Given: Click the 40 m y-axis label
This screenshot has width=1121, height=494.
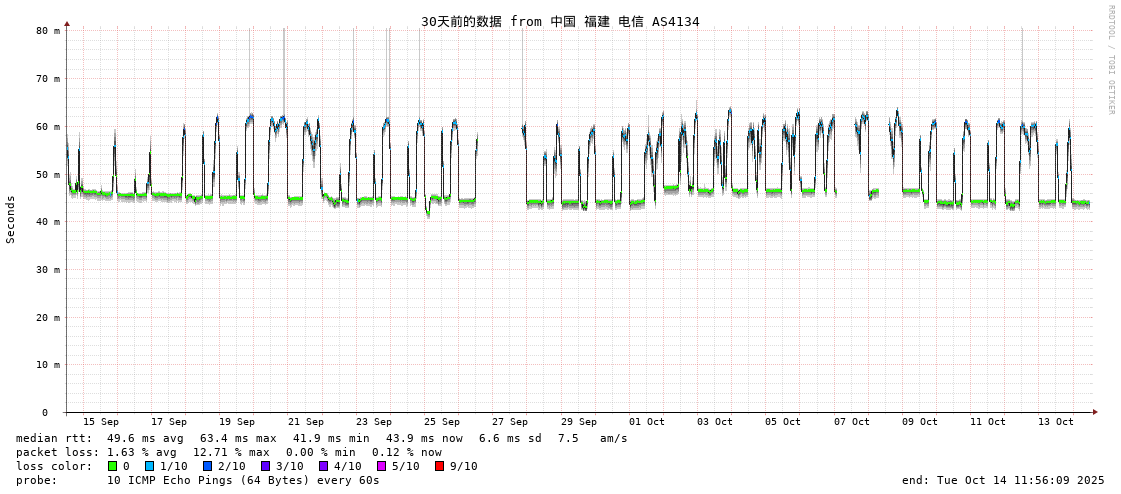Looking at the screenshot, I should point(48,222).
